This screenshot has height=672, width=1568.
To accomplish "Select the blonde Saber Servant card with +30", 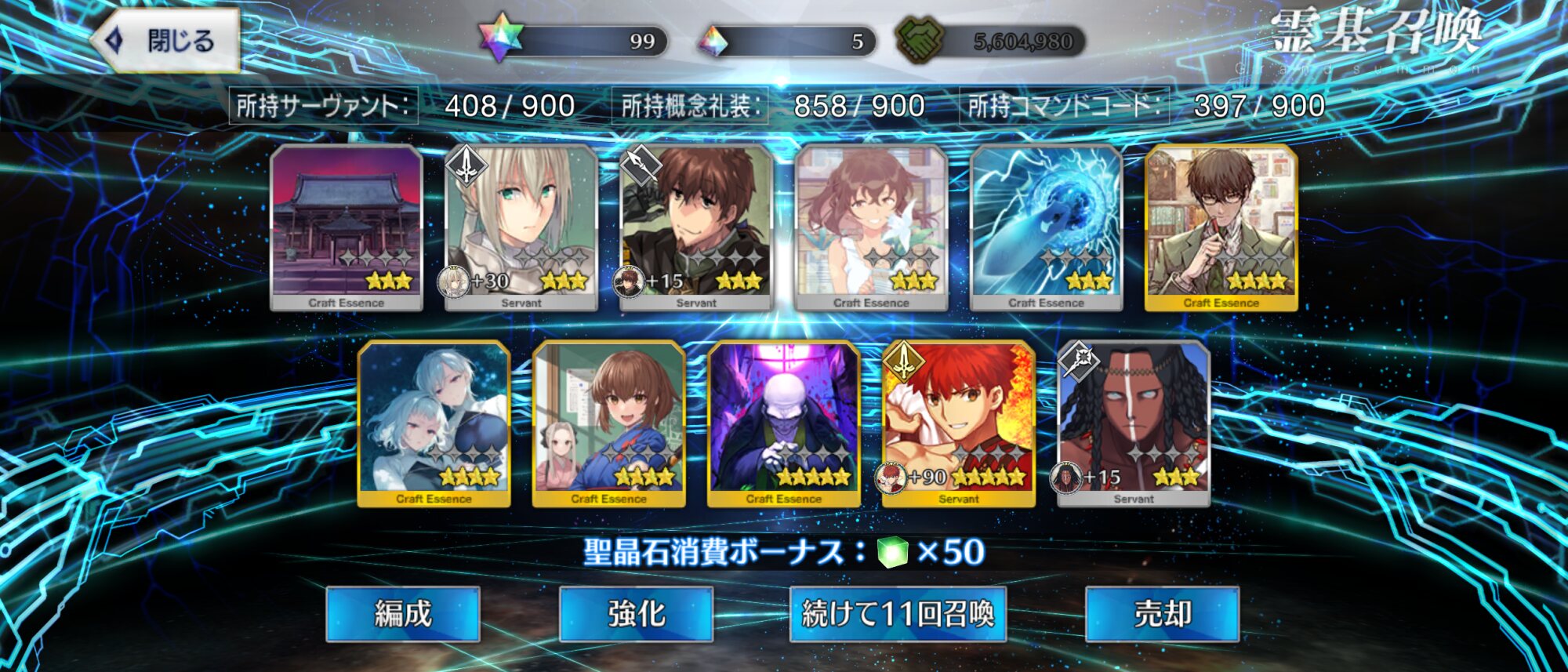I will [x=521, y=228].
